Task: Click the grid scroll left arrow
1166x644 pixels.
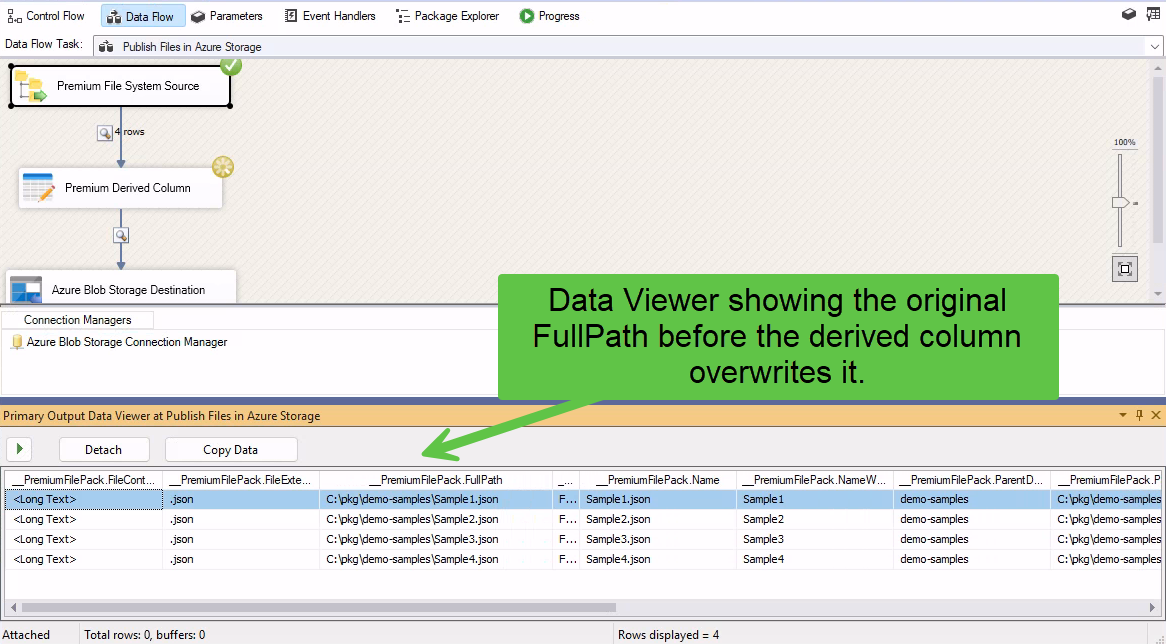Action: pyautogui.click(x=13, y=608)
